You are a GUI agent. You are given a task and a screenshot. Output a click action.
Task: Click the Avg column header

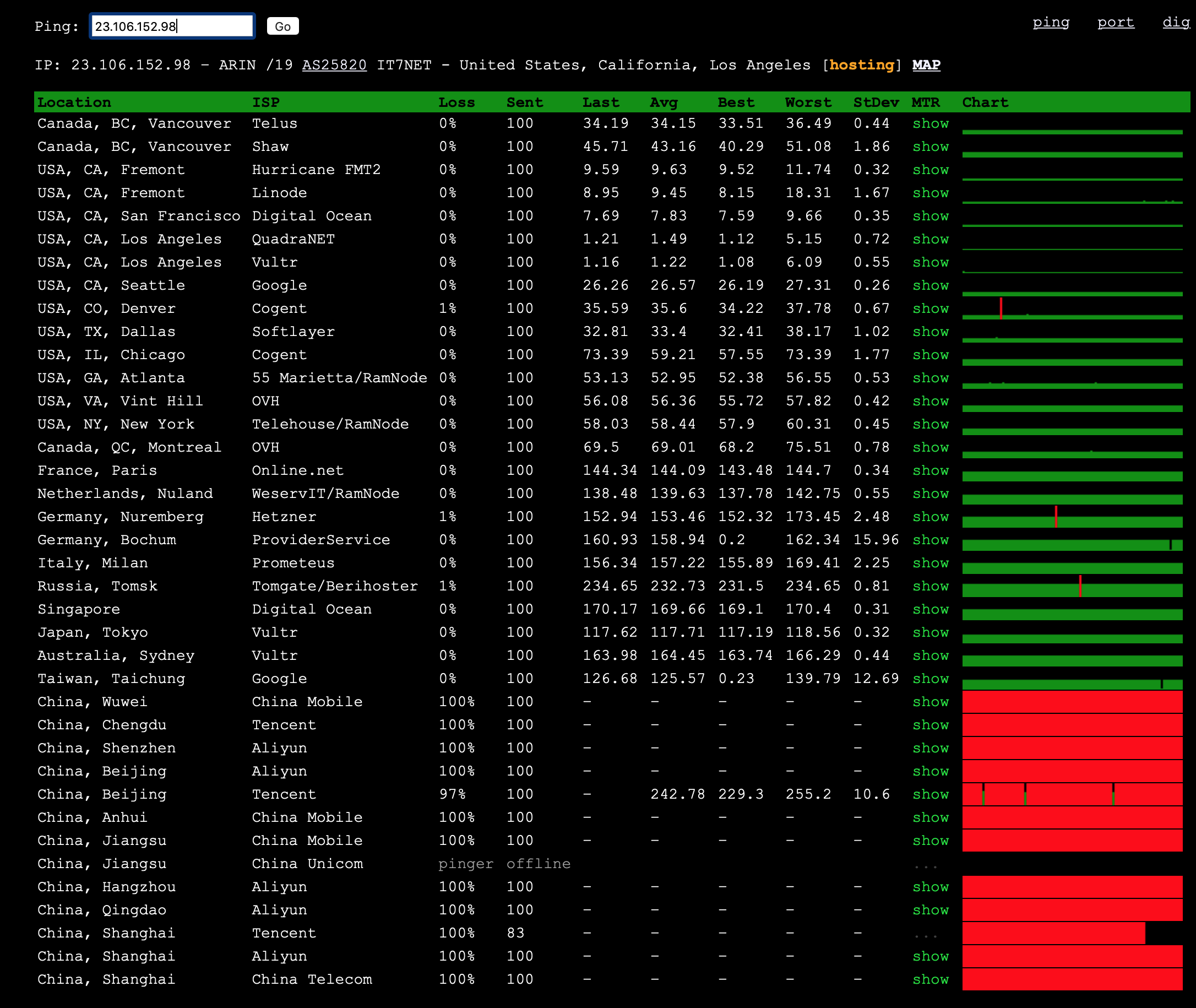663,102
